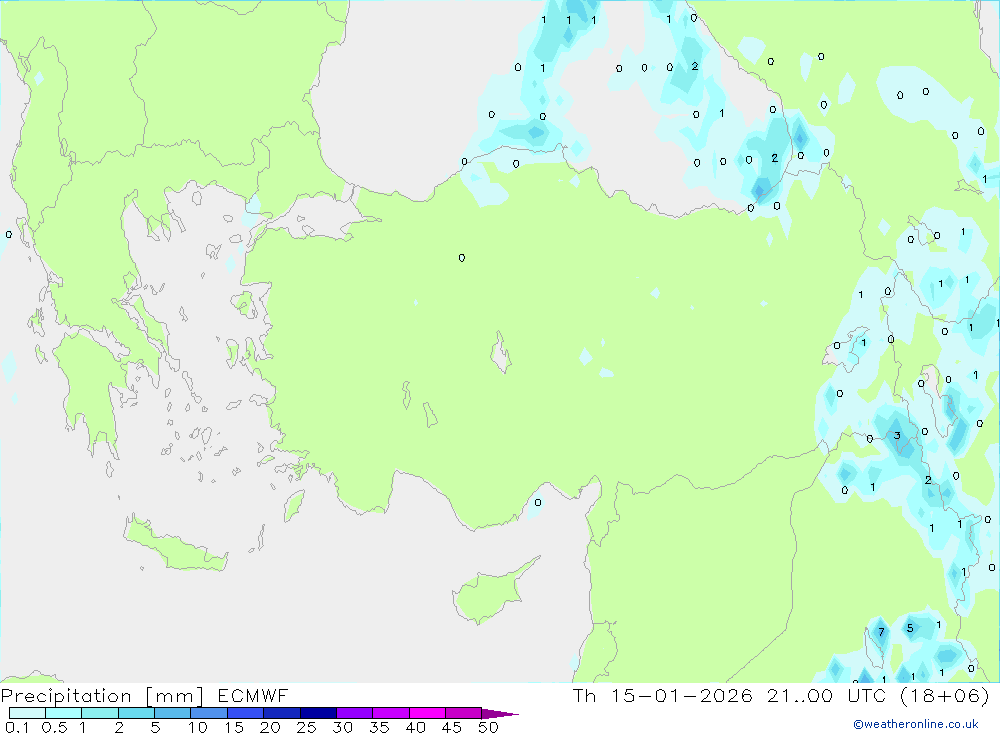Screen dimensions: 1000x733
Task: Click the 25–30 mm navy legend swatch
Action: click(318, 713)
